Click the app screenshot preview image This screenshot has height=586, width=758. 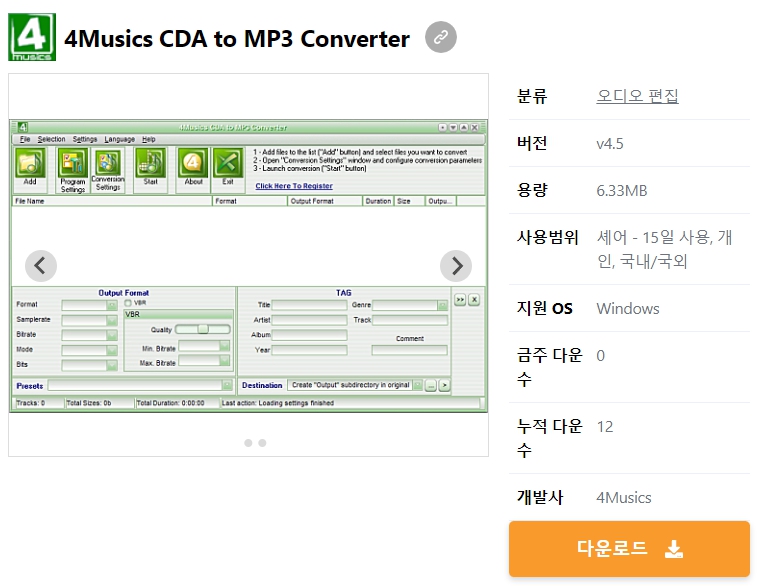[248, 266]
